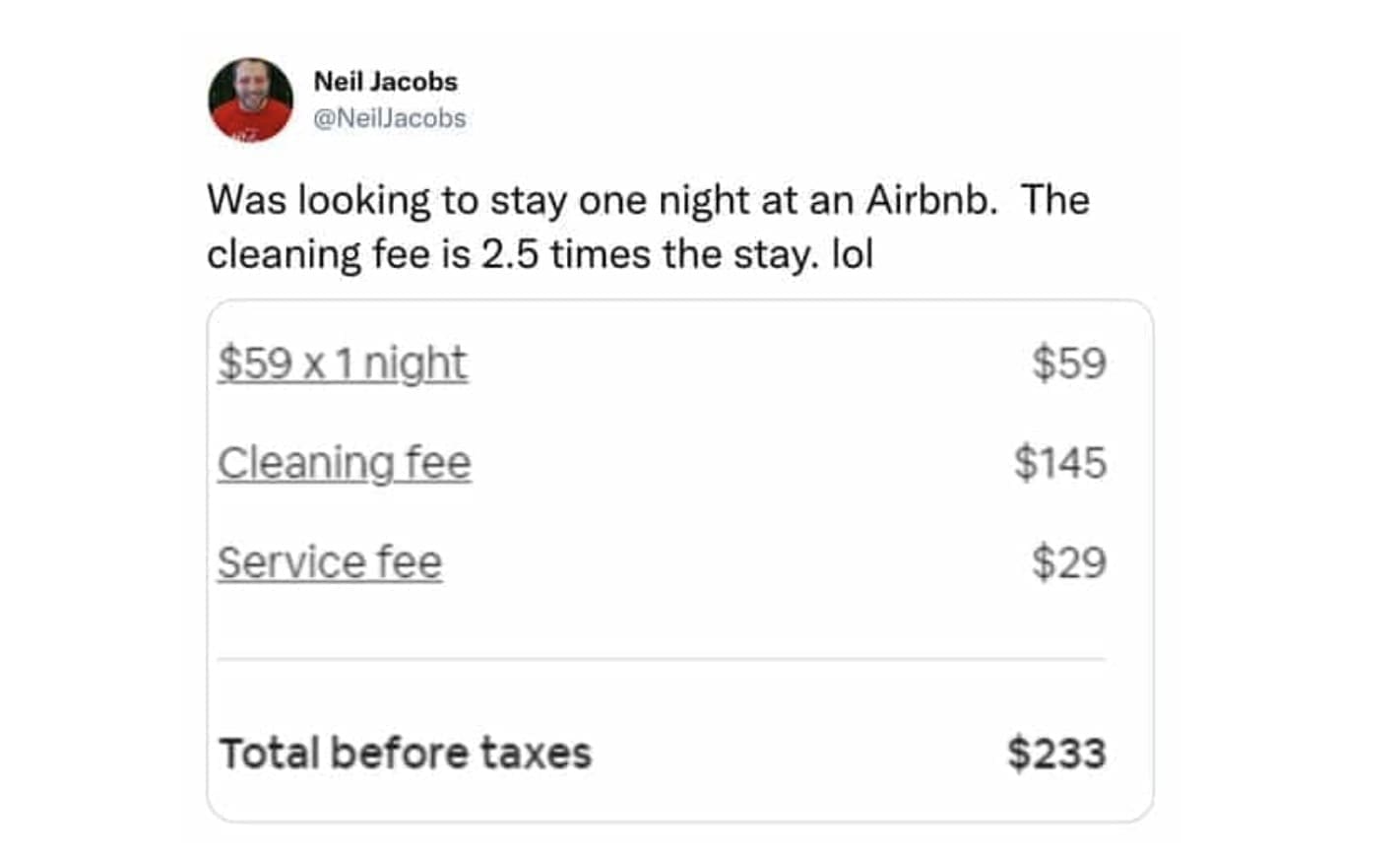The image size is (1400, 857).
Task: Click the divider line above the total
Action: [x=661, y=658]
